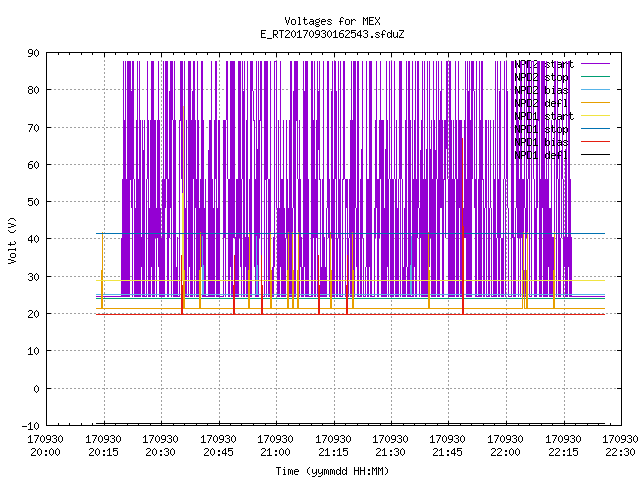Click the x-axis tick label 170930 20:00
The image size is (640, 480).
[45, 446]
